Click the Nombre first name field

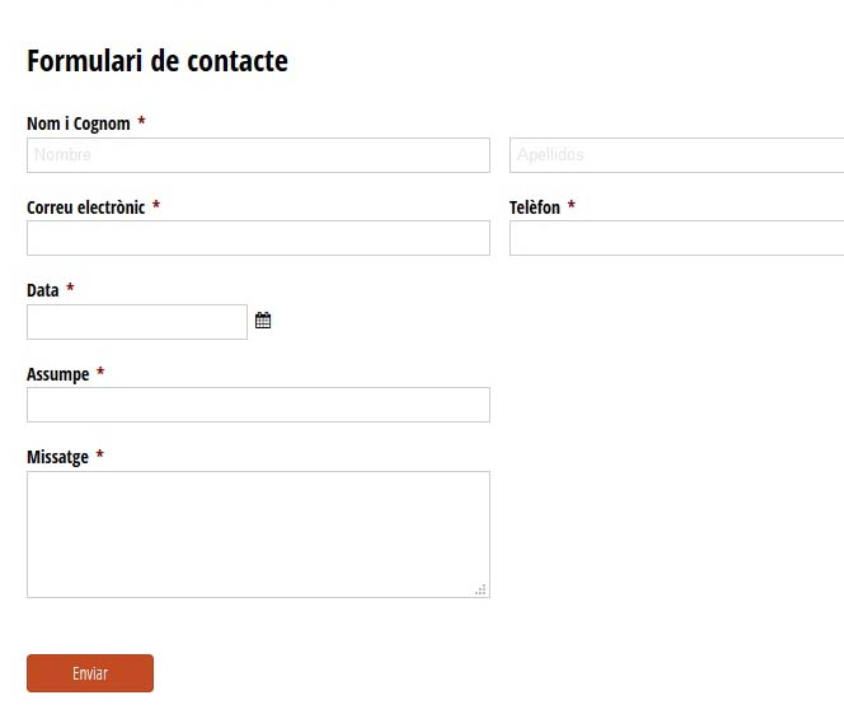point(258,155)
